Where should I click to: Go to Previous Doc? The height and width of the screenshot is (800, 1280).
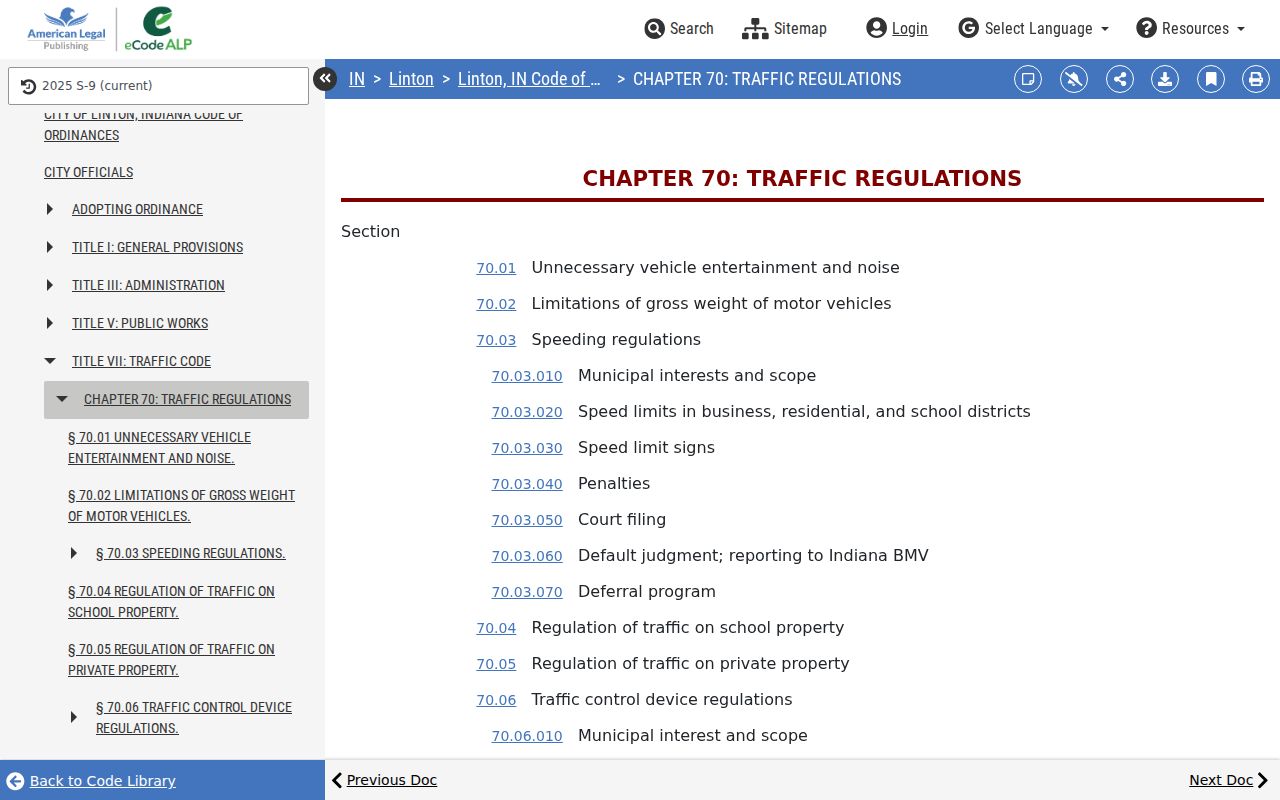(384, 780)
